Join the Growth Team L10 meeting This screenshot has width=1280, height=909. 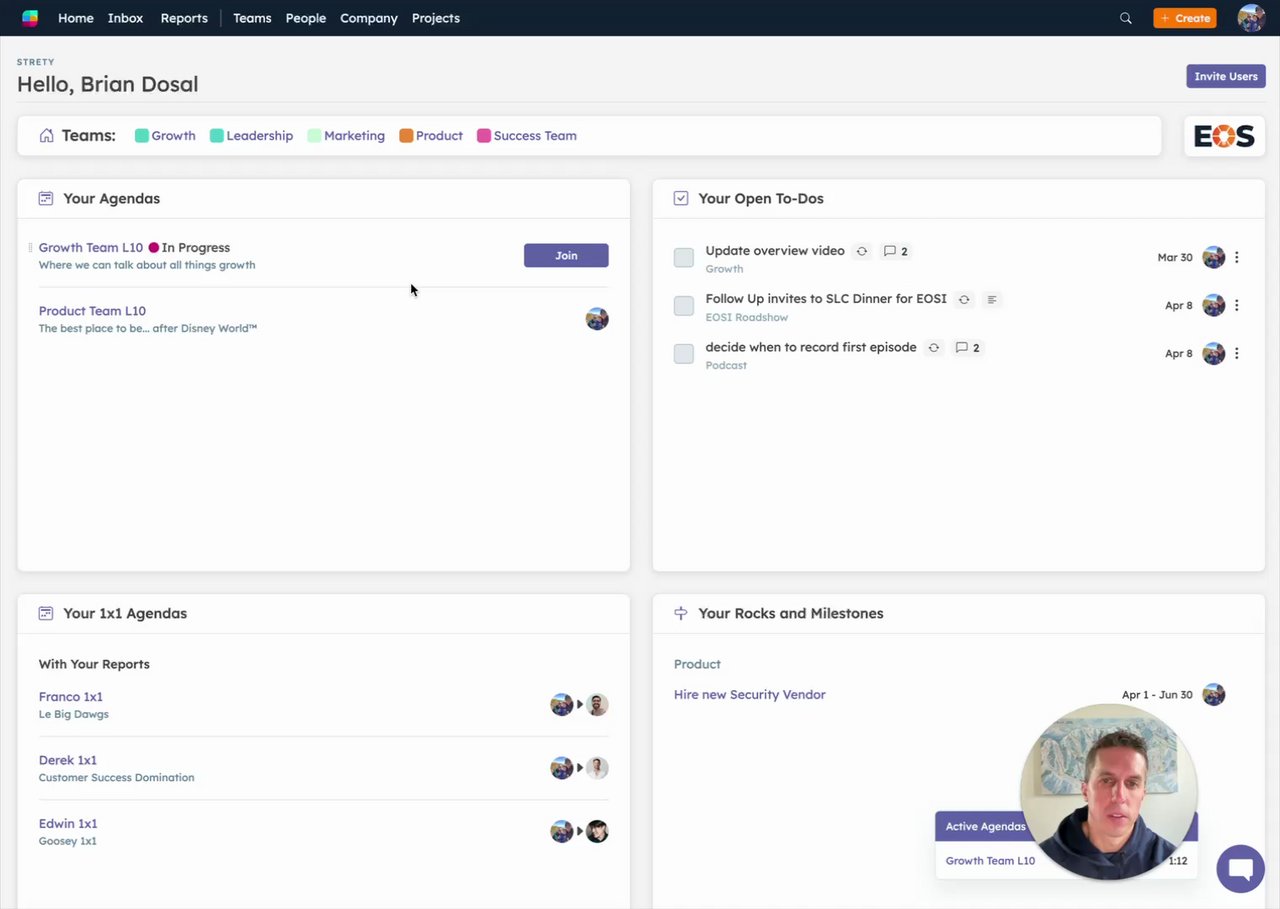click(x=566, y=255)
